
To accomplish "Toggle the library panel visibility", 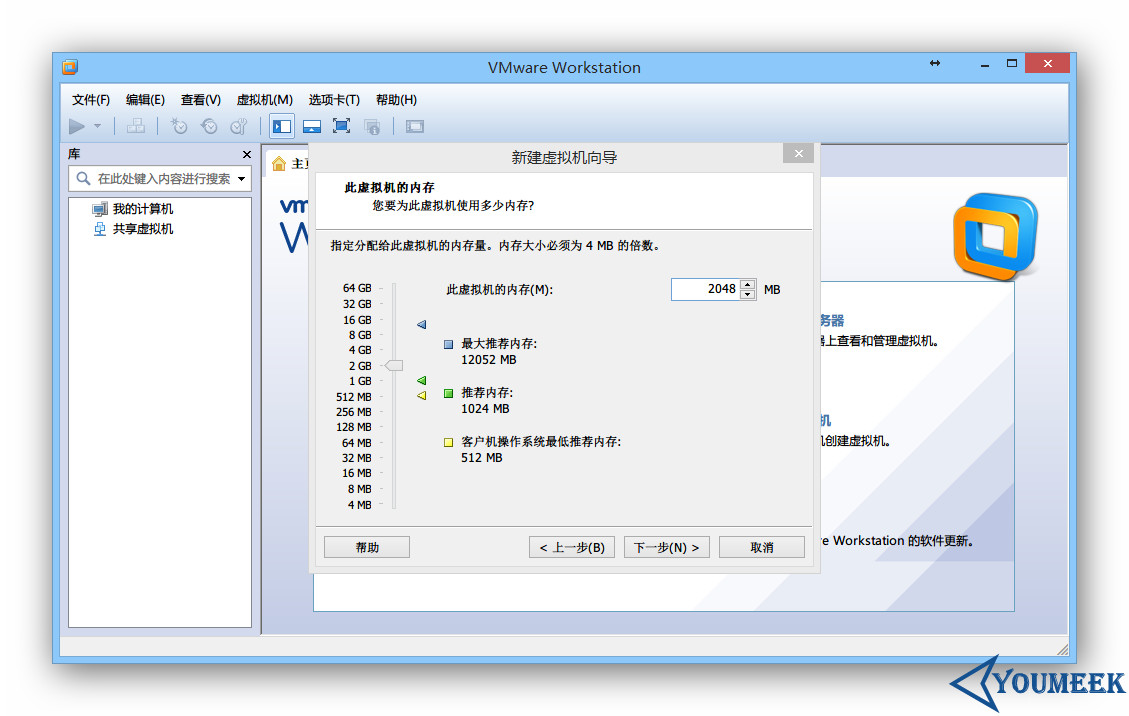I will tap(281, 125).
